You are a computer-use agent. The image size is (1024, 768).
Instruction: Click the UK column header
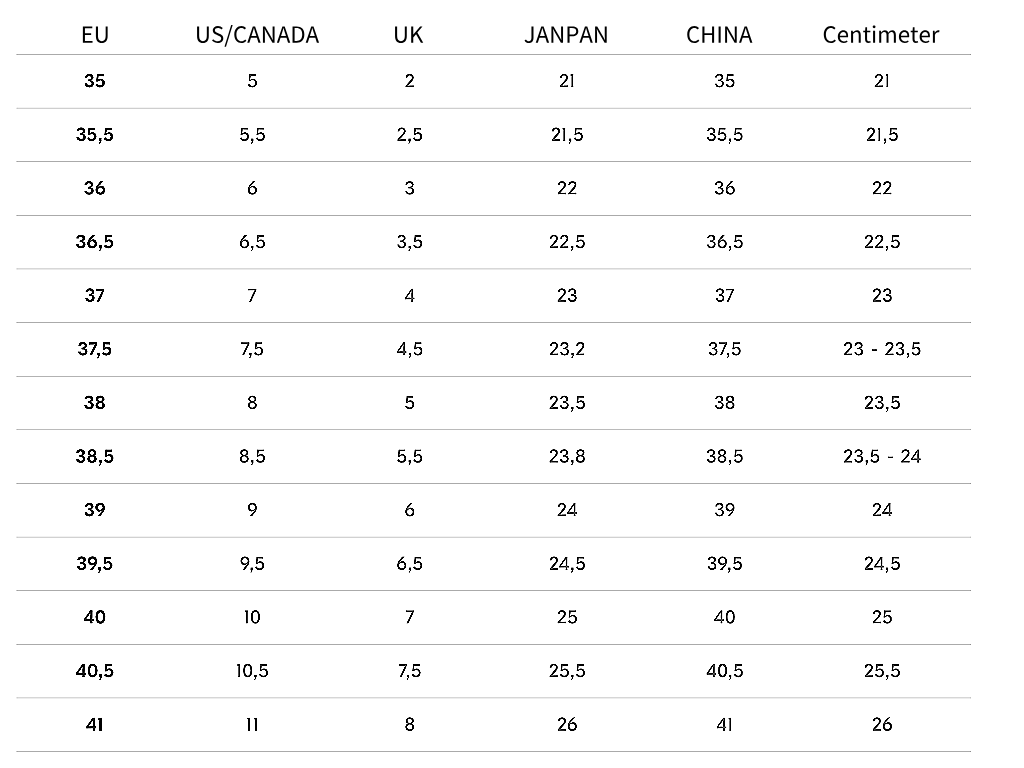408,35
